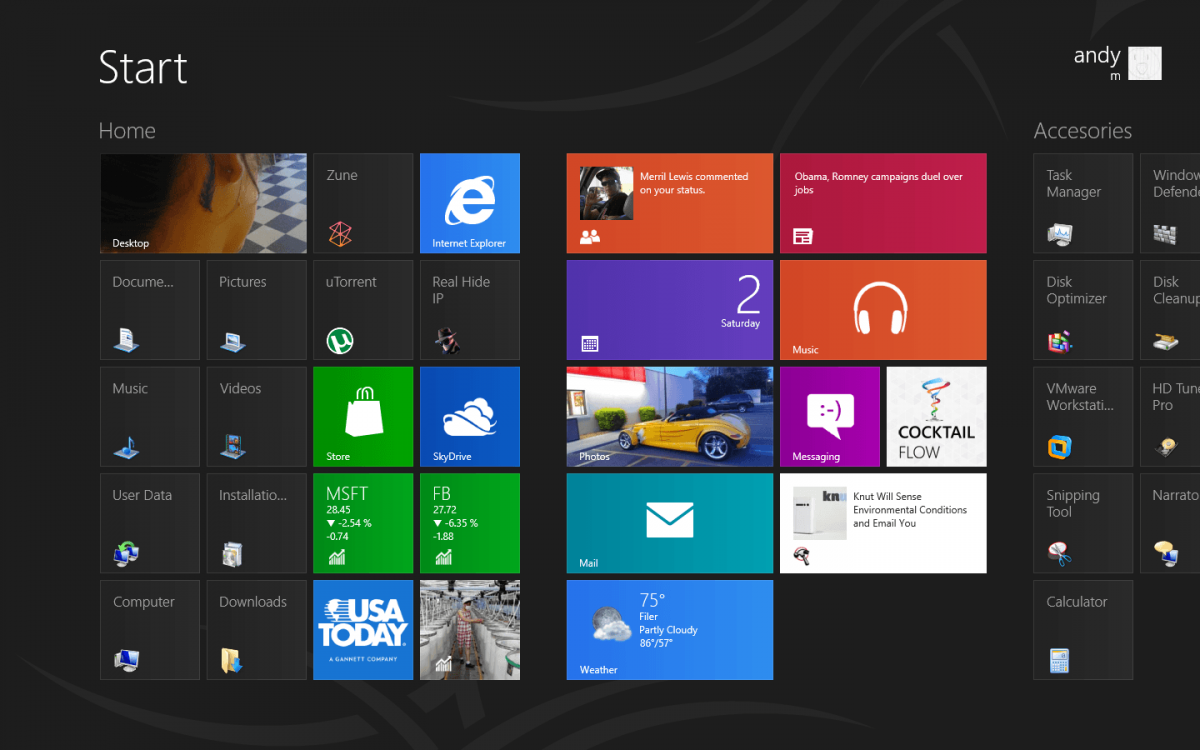Open the Weather tile showing 75°
The image size is (1200, 750).
670,630
